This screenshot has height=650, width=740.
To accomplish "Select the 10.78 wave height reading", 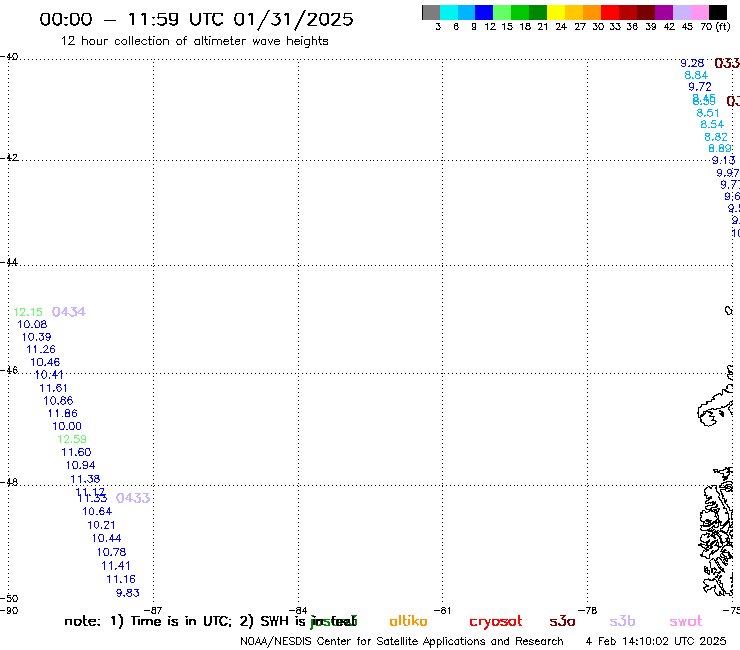I will (111, 552).
